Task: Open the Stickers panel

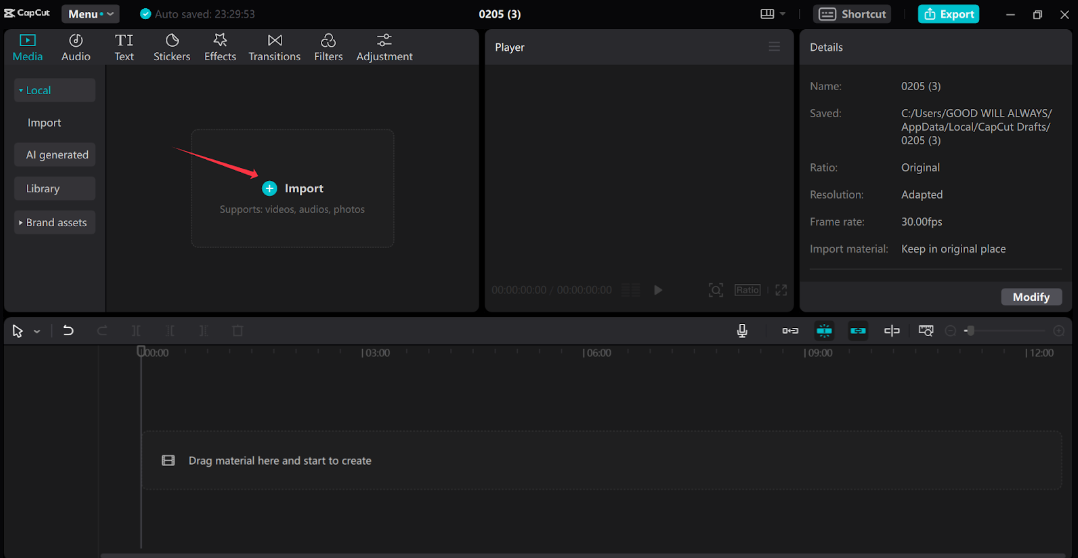Action: pyautogui.click(x=172, y=47)
